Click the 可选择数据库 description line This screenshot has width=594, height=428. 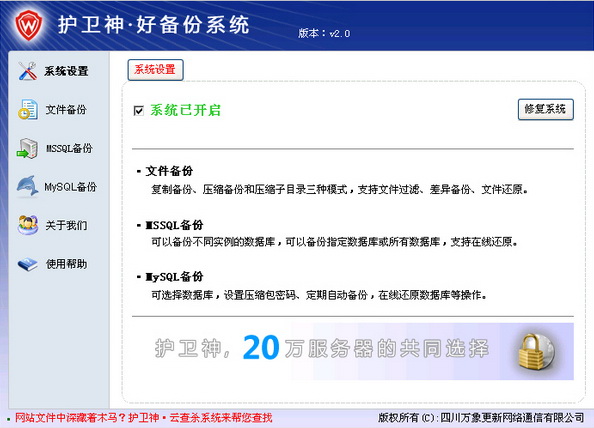click(x=319, y=295)
